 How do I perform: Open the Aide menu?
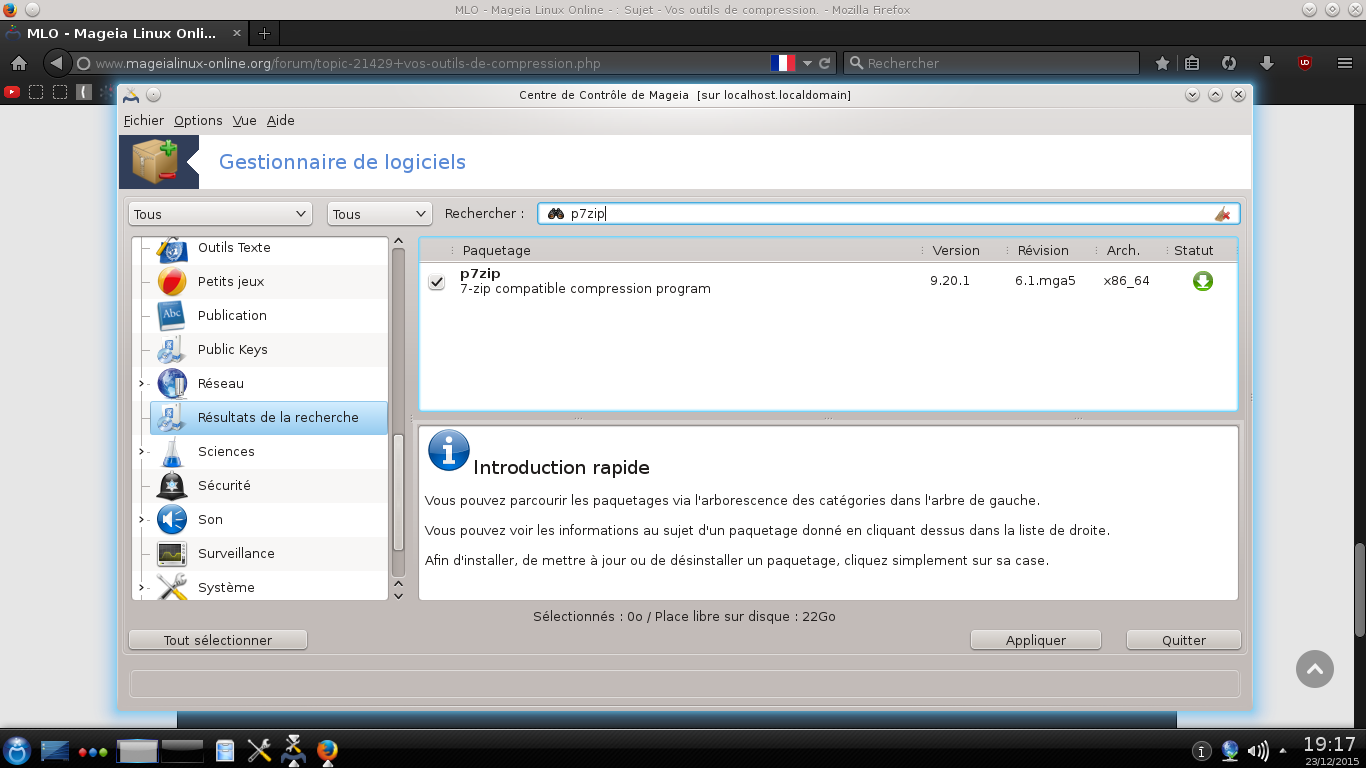tap(280, 120)
